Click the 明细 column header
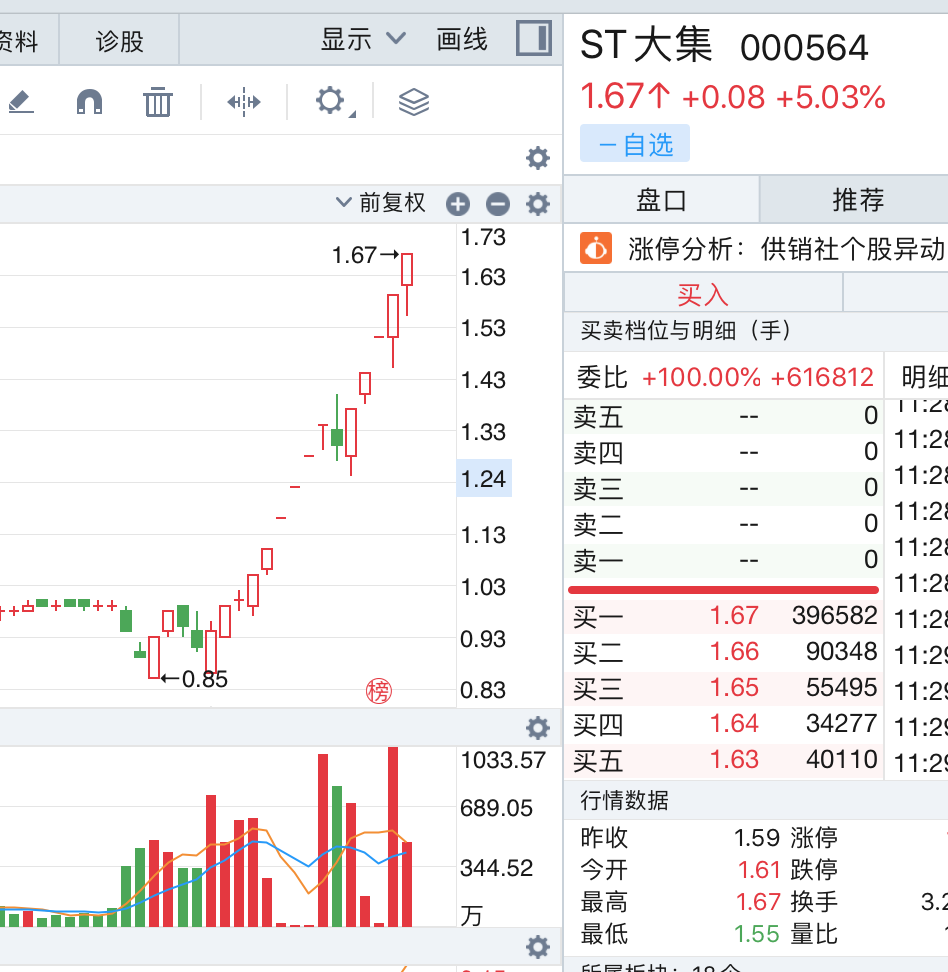948x972 pixels. click(924, 377)
